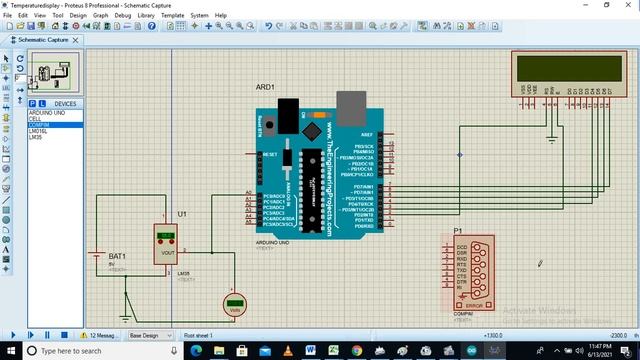Image resolution: width=640 pixels, height=360 pixels.
Task: Pause the simulation
Action: pyautogui.click(x=47, y=335)
